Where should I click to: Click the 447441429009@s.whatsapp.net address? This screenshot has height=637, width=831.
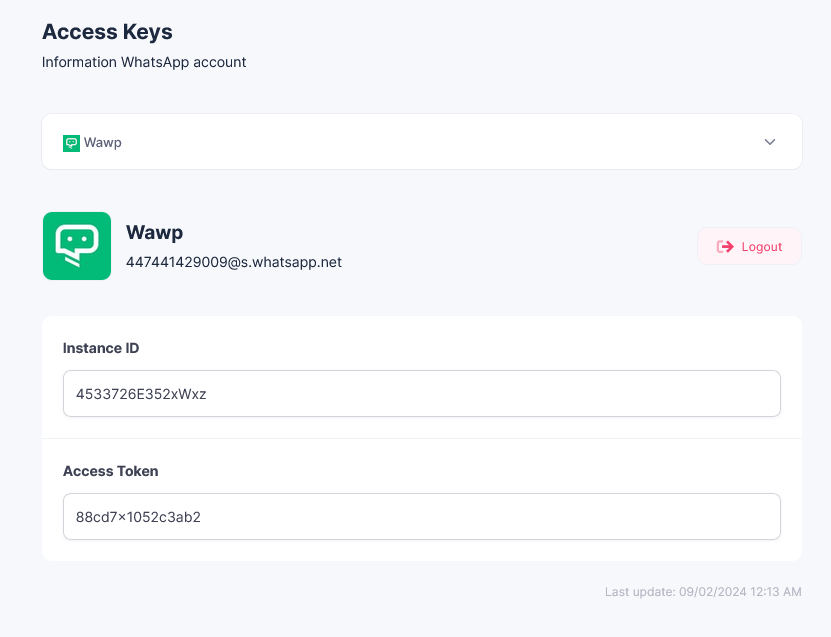pyautogui.click(x=234, y=262)
